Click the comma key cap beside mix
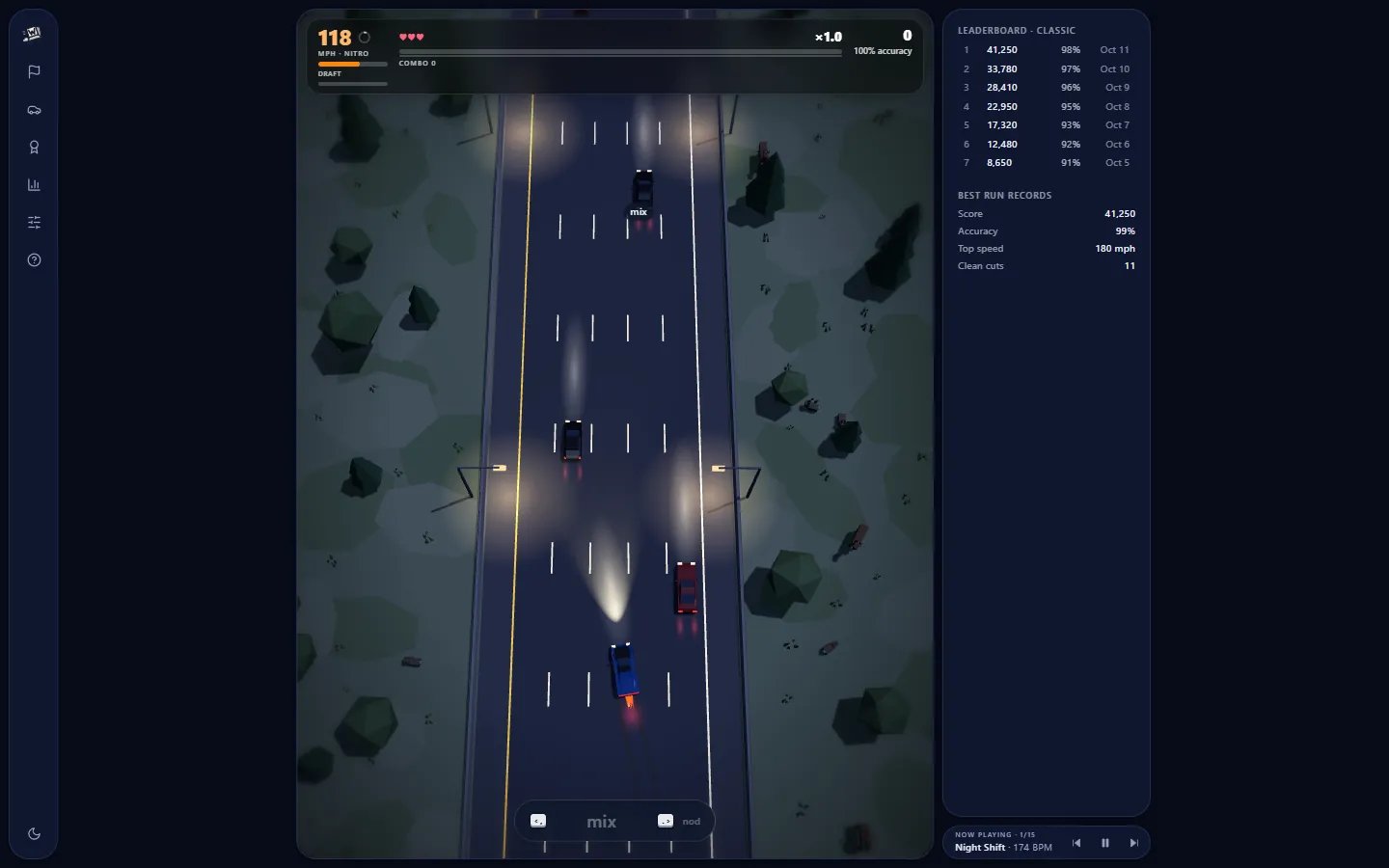The height and width of the screenshot is (868, 1389). tap(538, 821)
